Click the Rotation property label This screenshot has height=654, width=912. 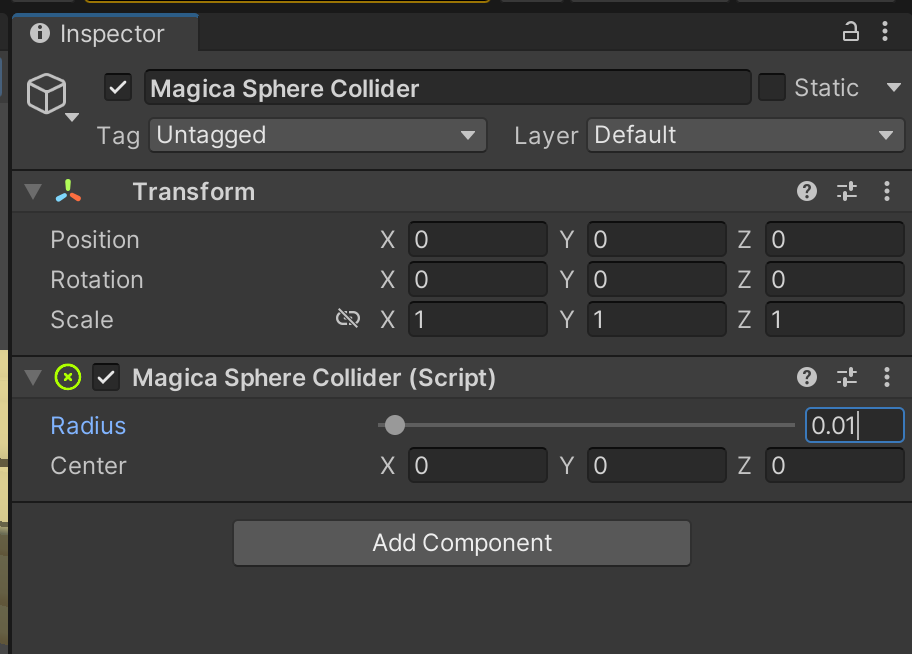click(x=97, y=280)
